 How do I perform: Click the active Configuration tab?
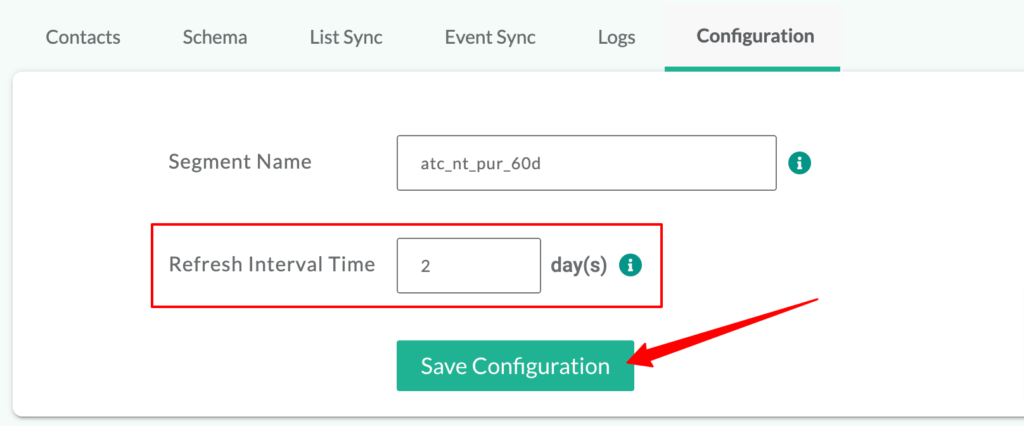(755, 36)
